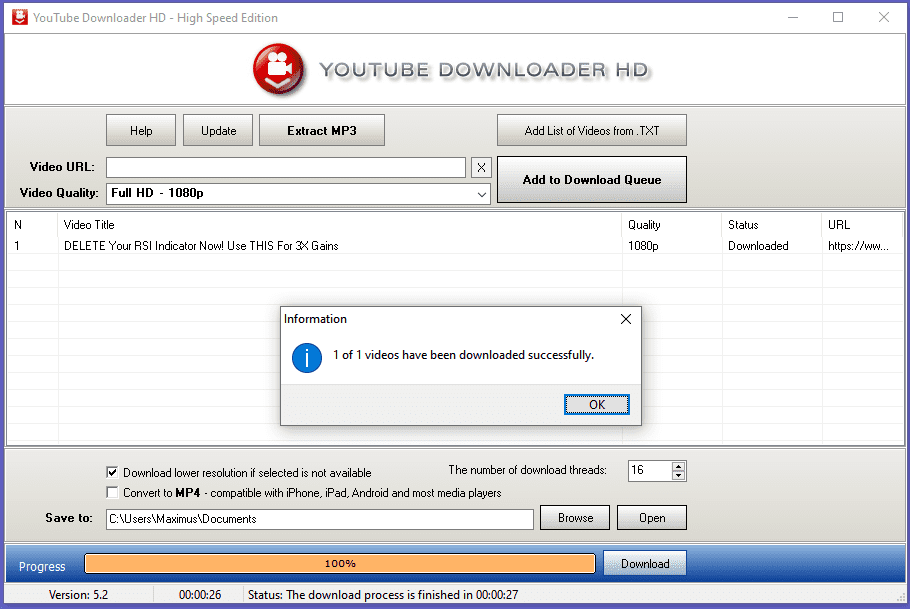Click the 1080p quality cell
The height and width of the screenshot is (609, 910).
point(643,246)
